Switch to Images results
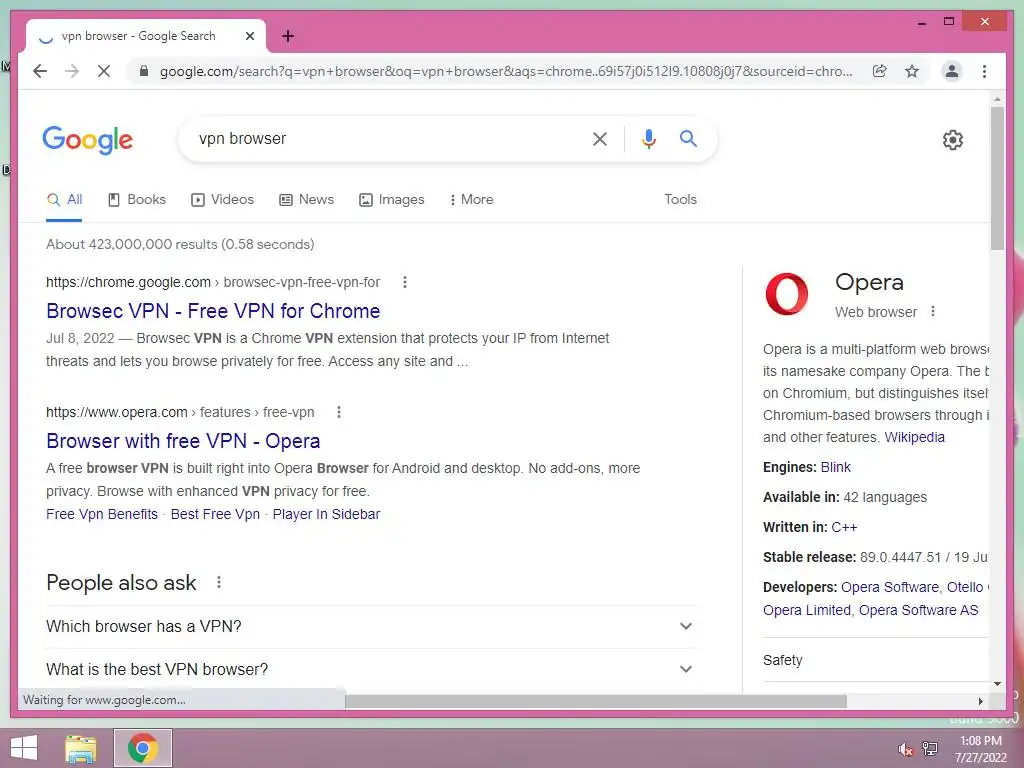The height and width of the screenshot is (768, 1024). [x=392, y=199]
